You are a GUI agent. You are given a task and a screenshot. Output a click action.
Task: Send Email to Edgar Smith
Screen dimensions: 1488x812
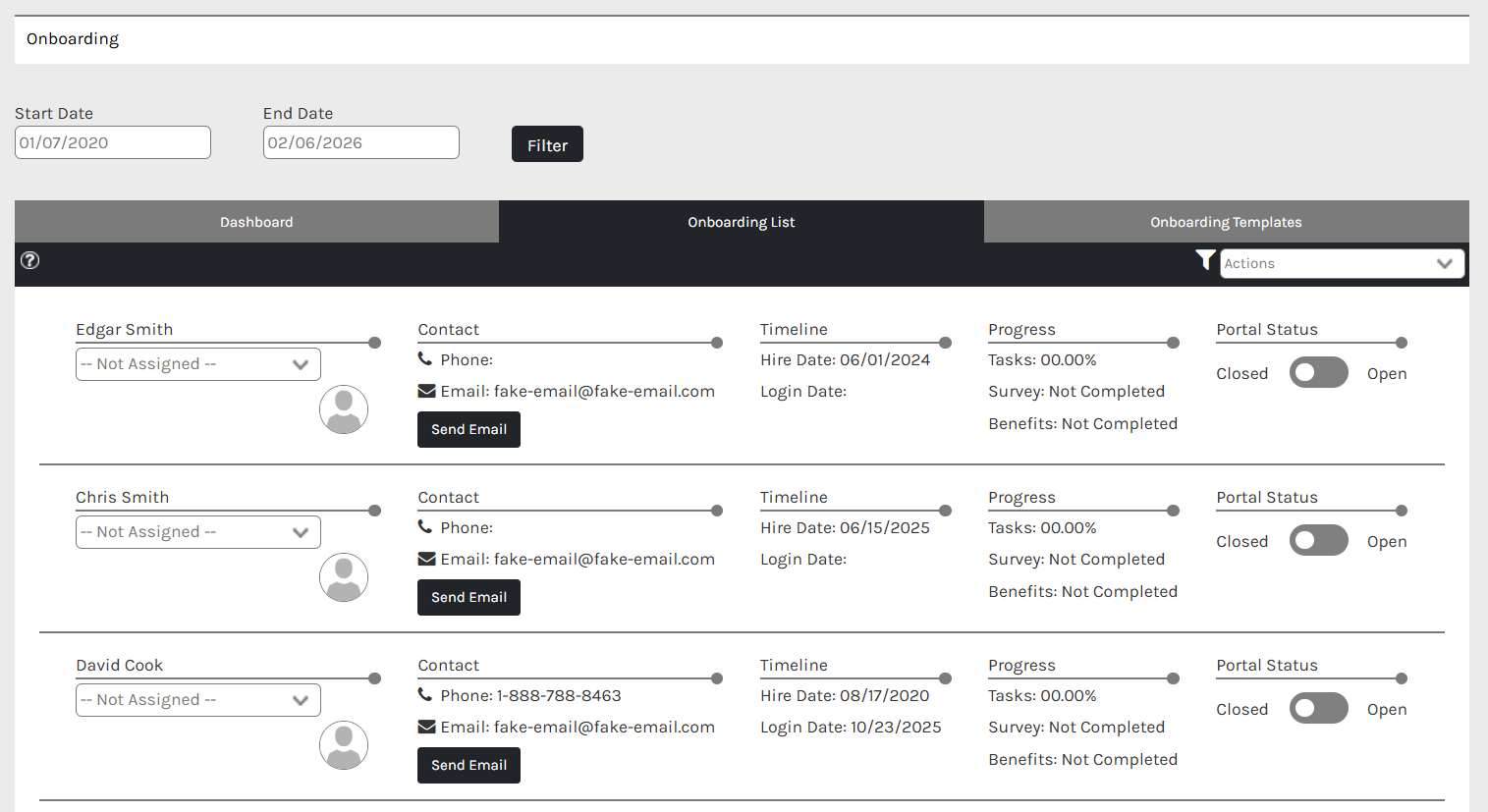(x=468, y=429)
